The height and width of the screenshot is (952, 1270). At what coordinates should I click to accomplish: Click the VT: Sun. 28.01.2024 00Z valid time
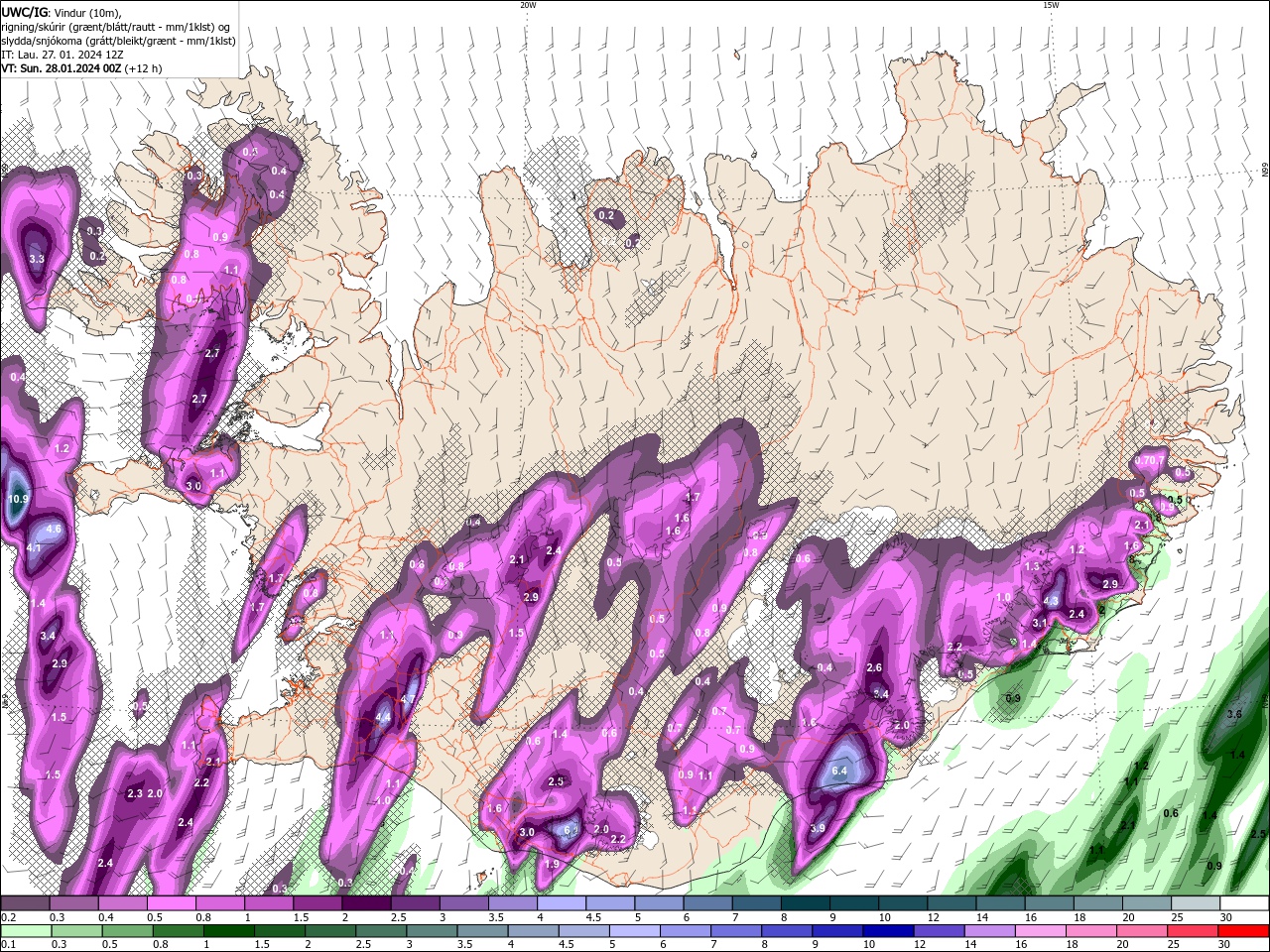pyautogui.click(x=81, y=68)
